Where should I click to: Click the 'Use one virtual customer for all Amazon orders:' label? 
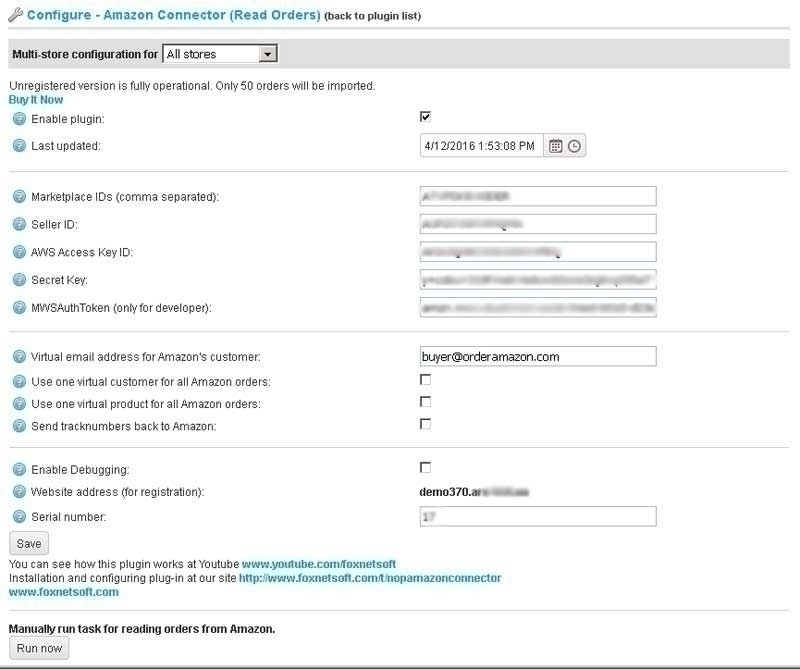click(151, 382)
